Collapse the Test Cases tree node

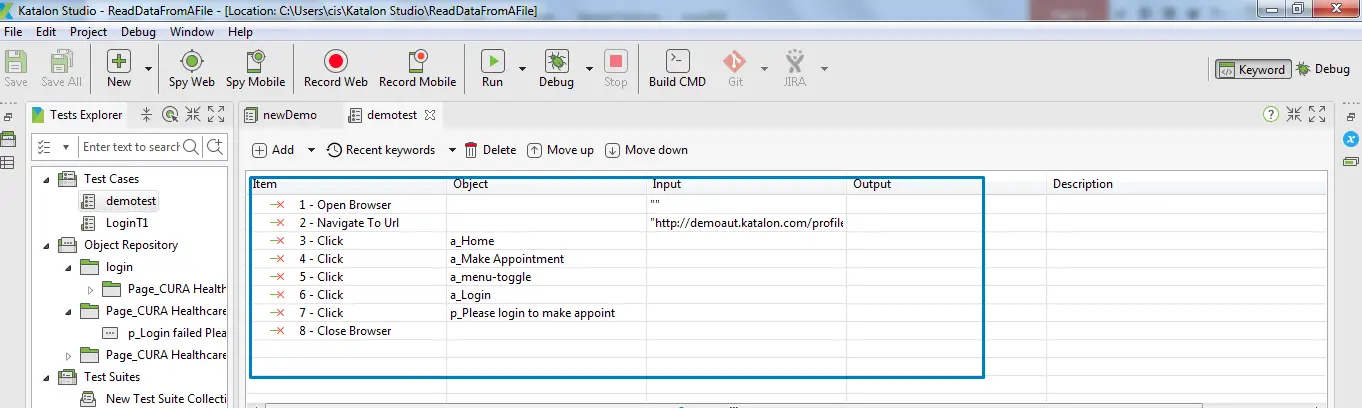[x=45, y=179]
